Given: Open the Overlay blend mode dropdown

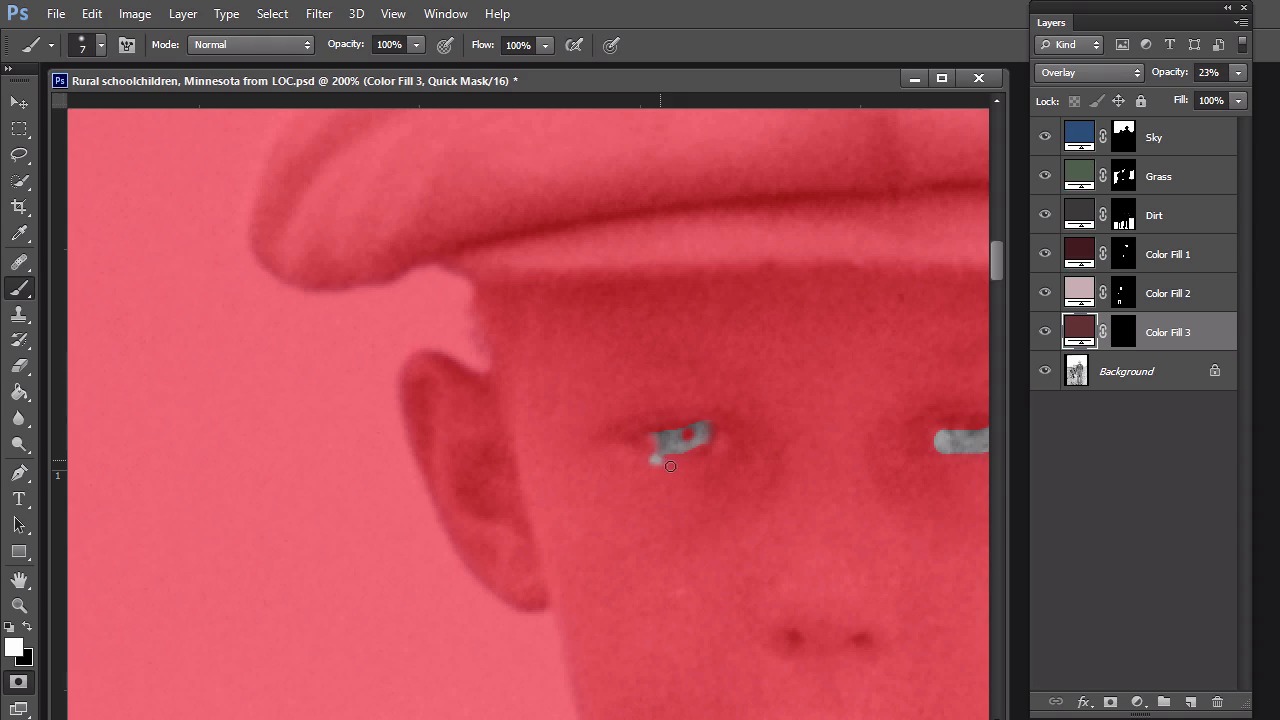Looking at the screenshot, I should pos(1089,73).
